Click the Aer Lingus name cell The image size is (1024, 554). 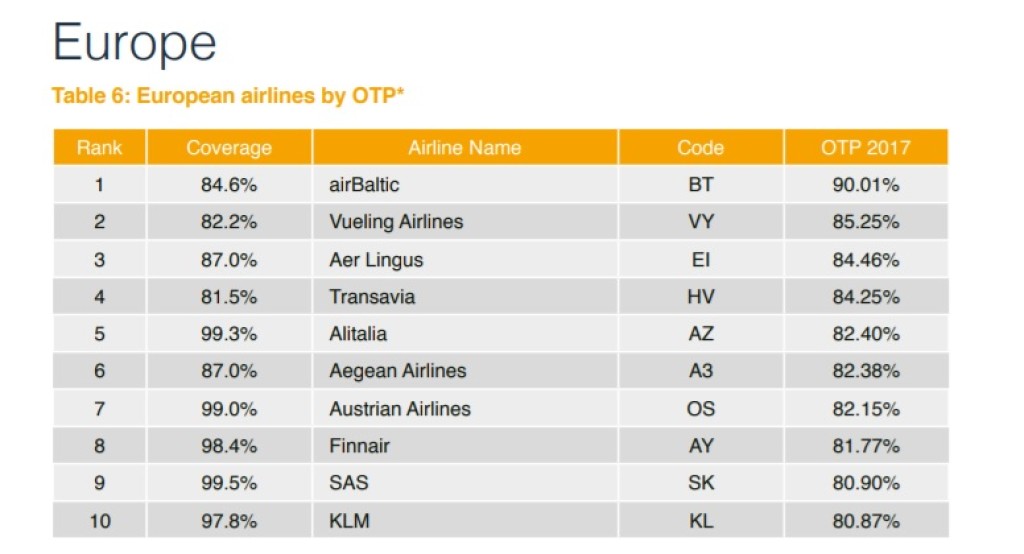point(376,260)
